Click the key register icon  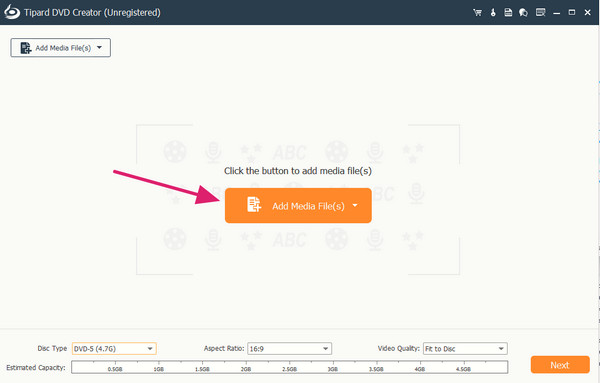point(493,13)
